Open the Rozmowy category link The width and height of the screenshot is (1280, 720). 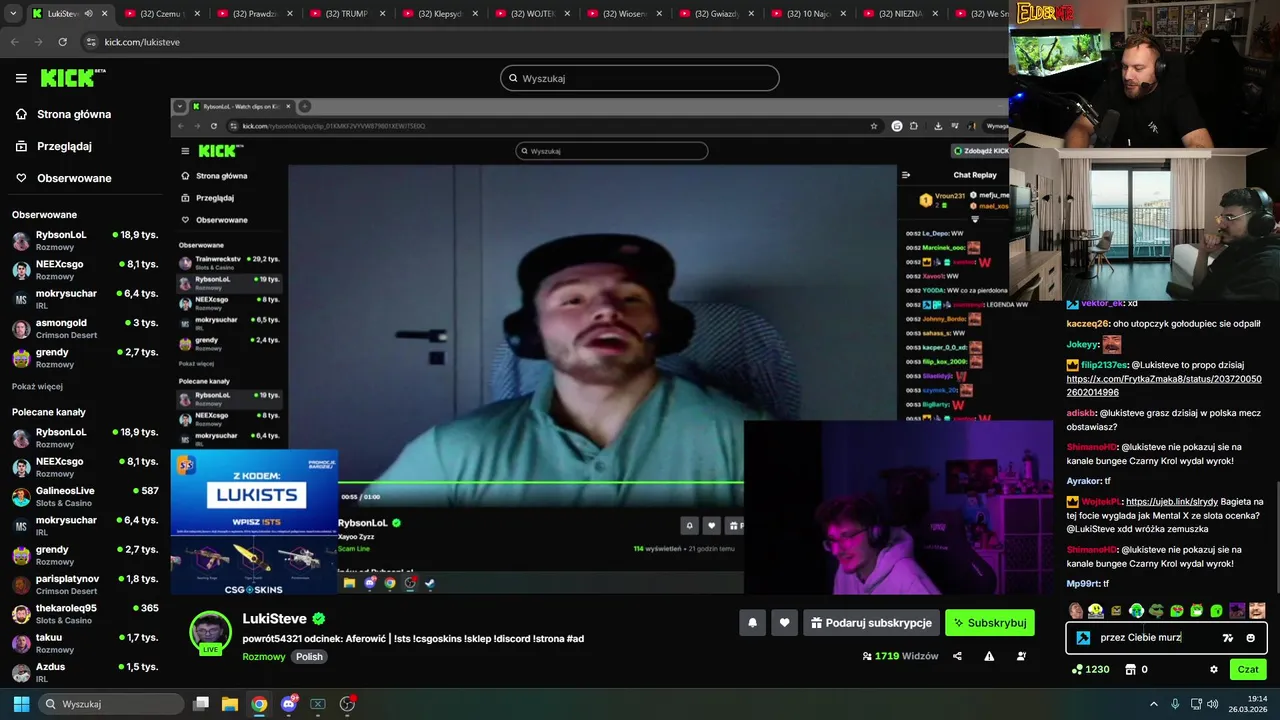coord(264,657)
